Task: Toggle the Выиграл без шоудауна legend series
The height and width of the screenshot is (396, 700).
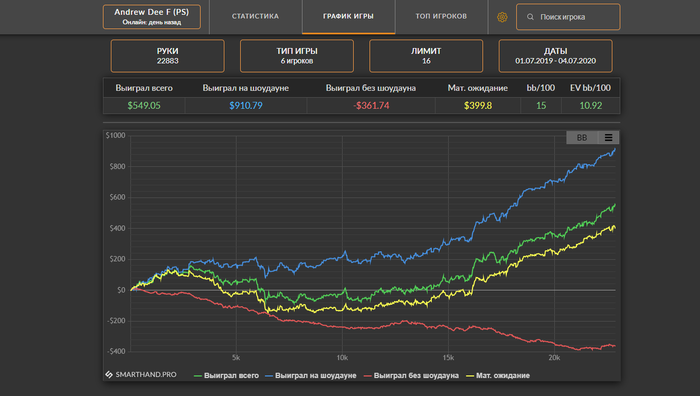Action: (x=411, y=375)
